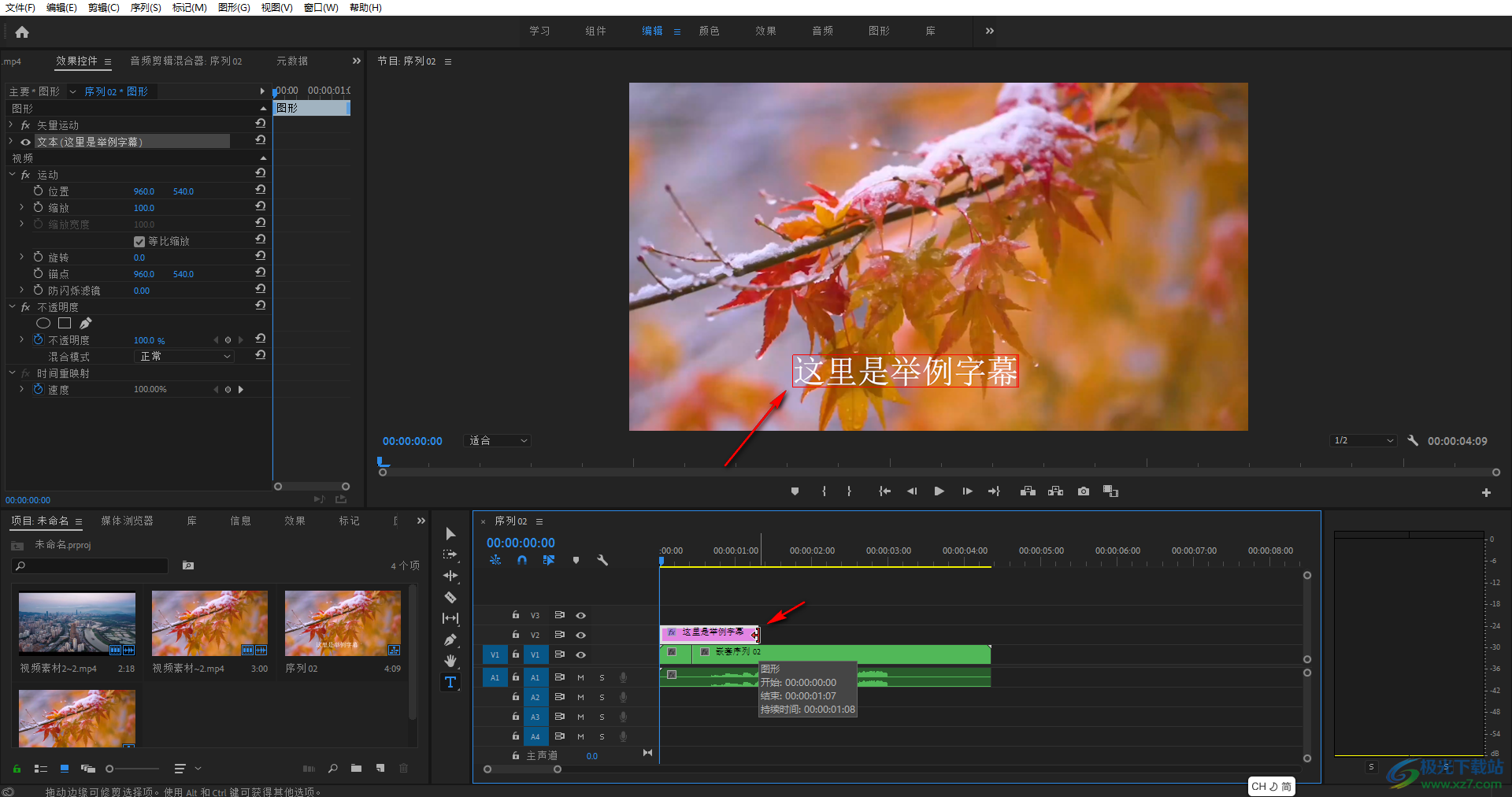Open the 文件(F) menu

20,8
